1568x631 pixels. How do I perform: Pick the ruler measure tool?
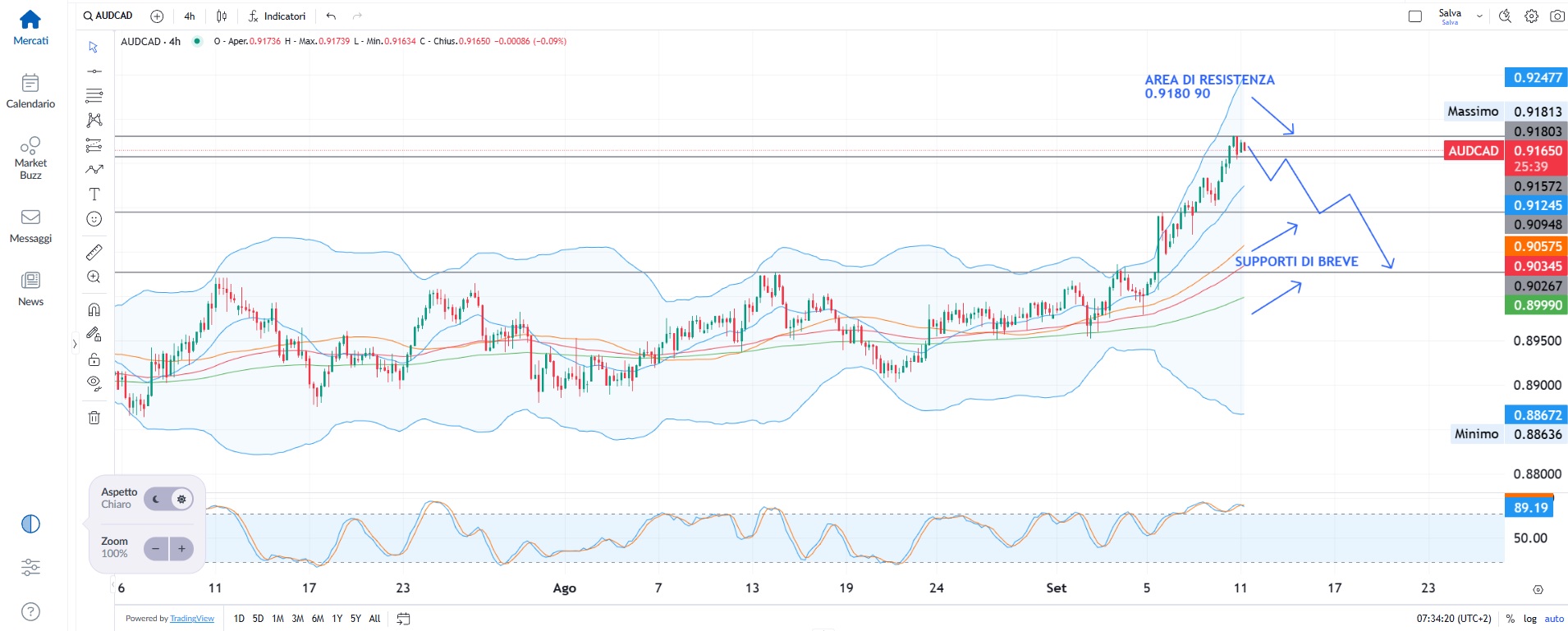pos(94,252)
